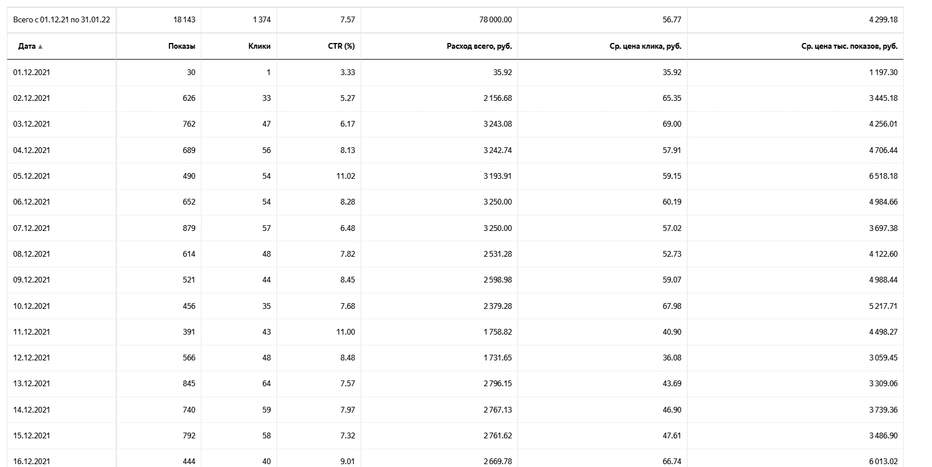932x467 pixels.
Task: Sort by Ср. цена тыс. показов header
Action: (x=849, y=46)
